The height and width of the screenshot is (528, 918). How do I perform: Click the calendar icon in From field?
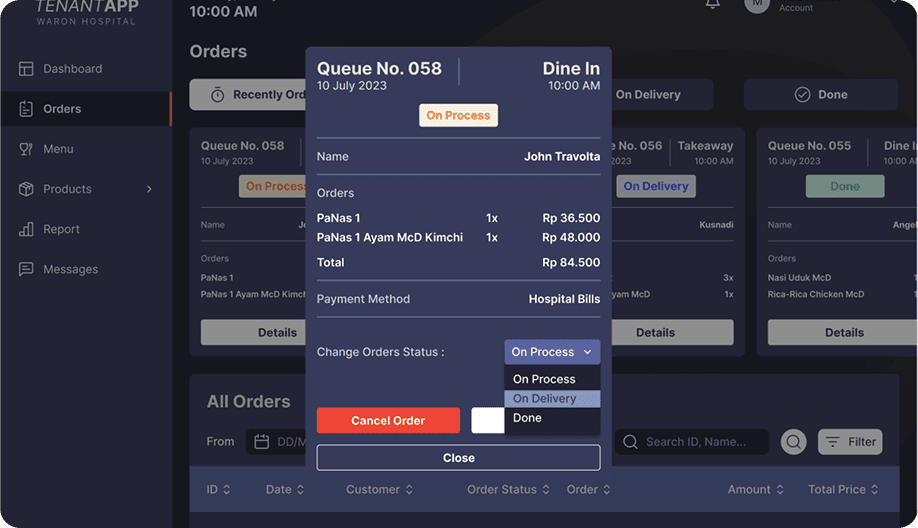[x=262, y=442]
